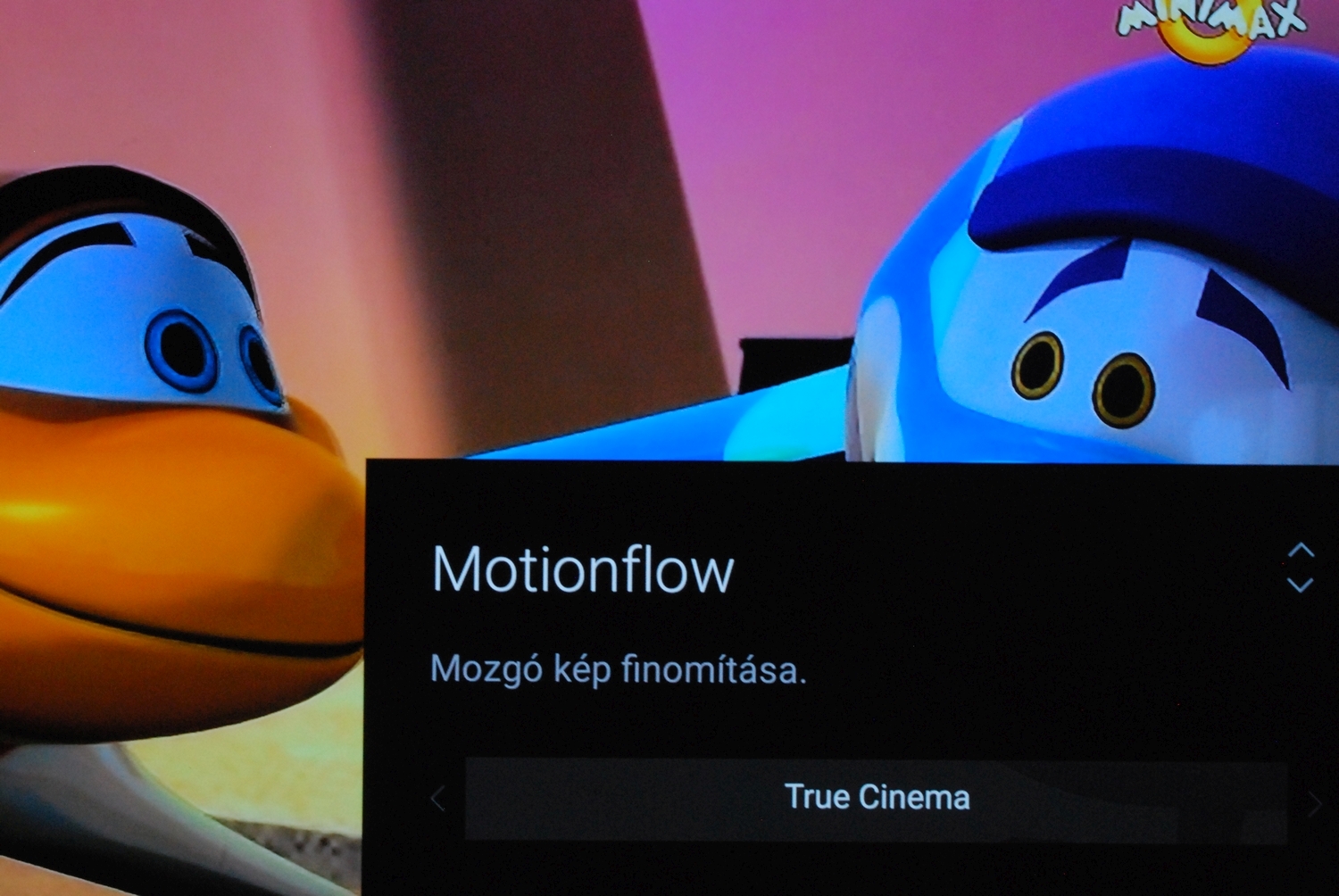Viewport: 1339px width, 896px height.
Task: Click the blue plane's yellow-ringed right eye
Action: coord(1124,390)
